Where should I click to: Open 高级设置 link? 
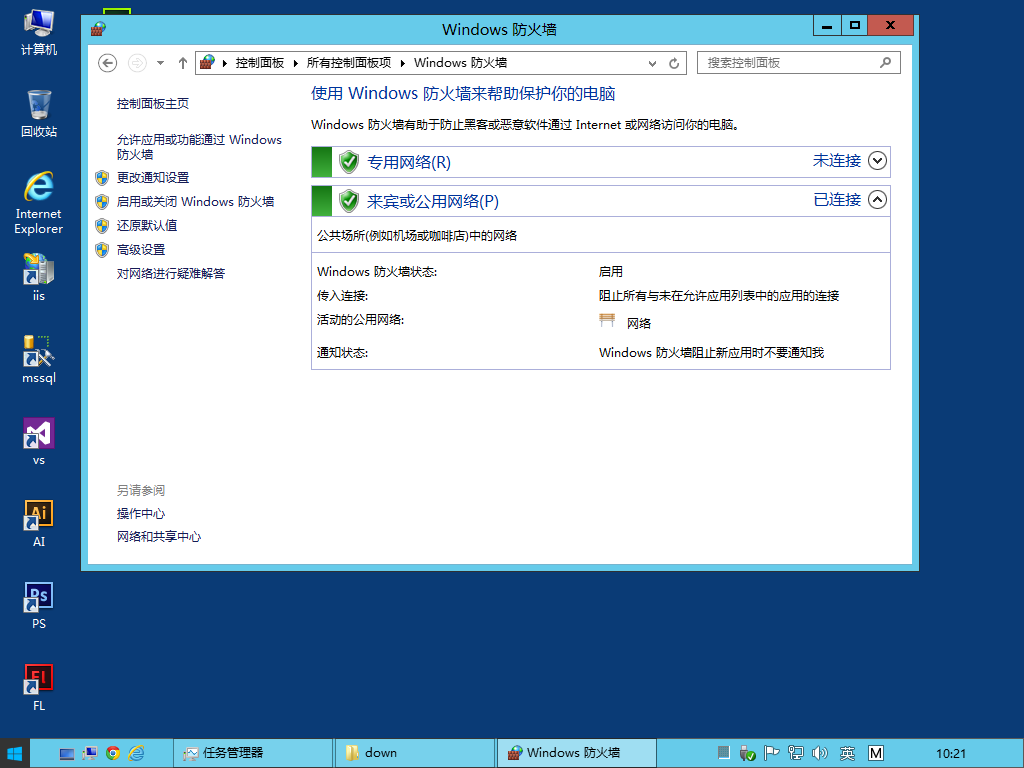pyautogui.click(x=141, y=250)
